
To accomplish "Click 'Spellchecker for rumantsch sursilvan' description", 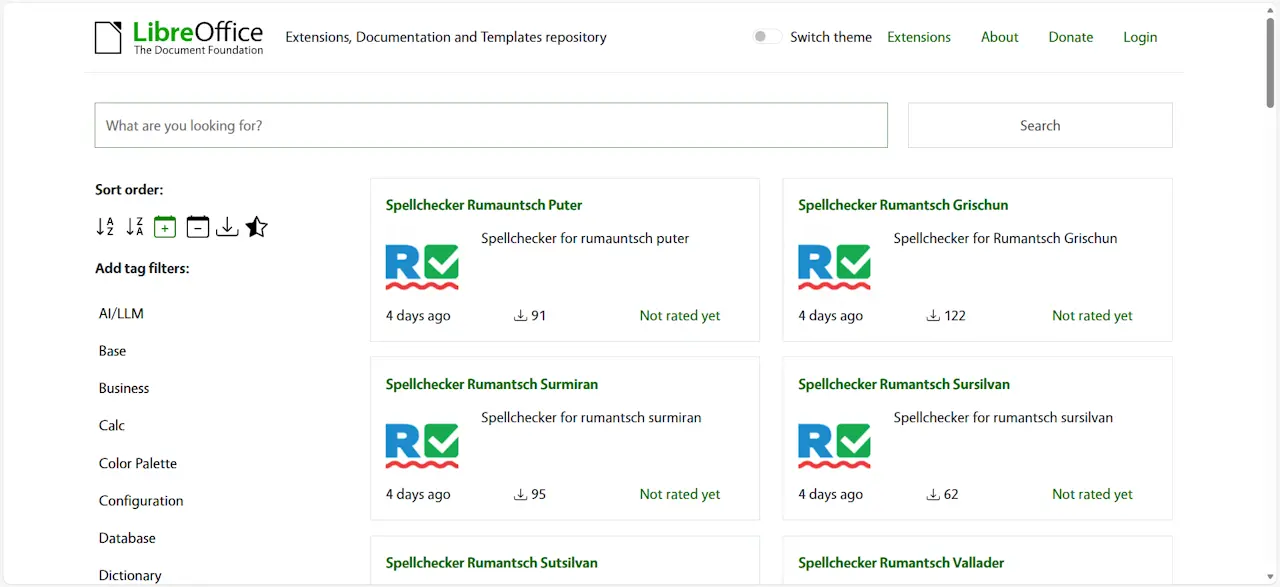I will pyautogui.click(x=1003, y=417).
